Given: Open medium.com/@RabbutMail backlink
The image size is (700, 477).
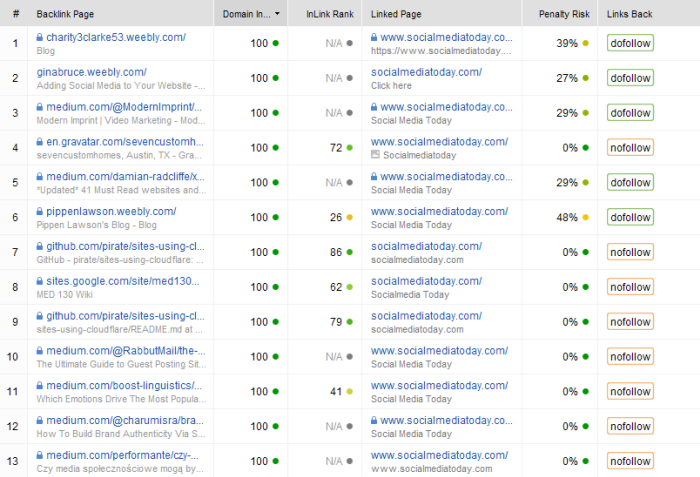Looking at the screenshot, I should point(126,351).
